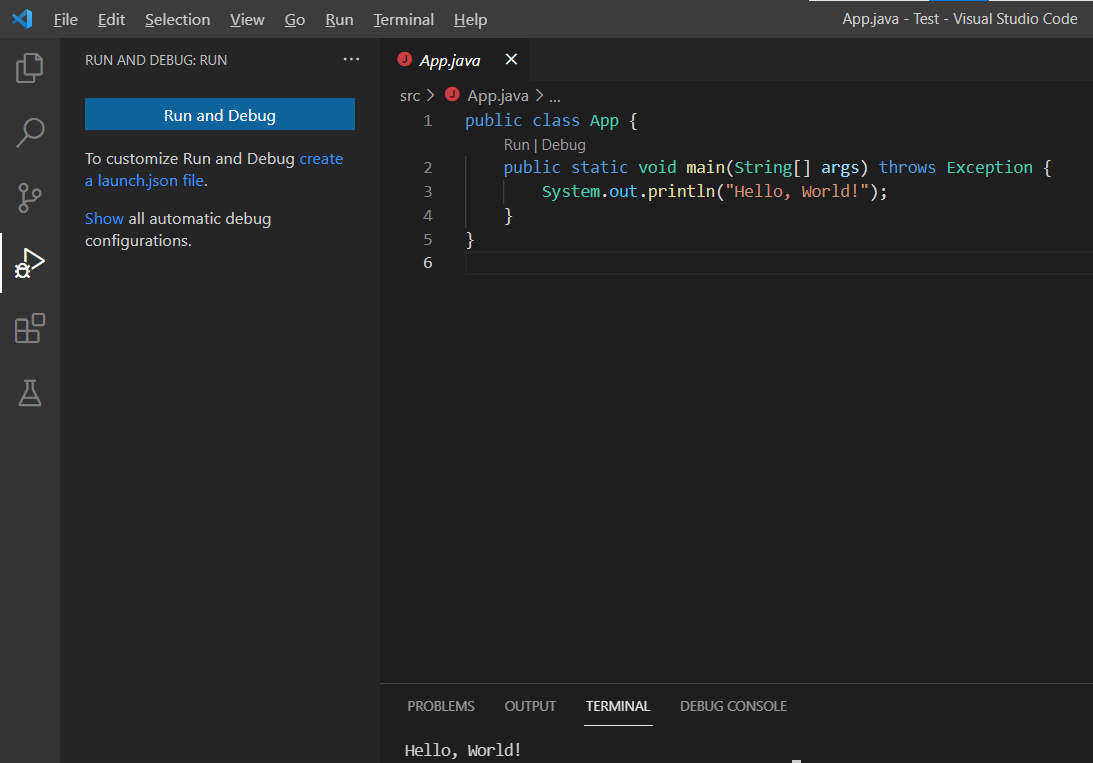The image size is (1093, 763).
Task: Open the symbol breadcrumb ellipsis
Action: tap(555, 95)
